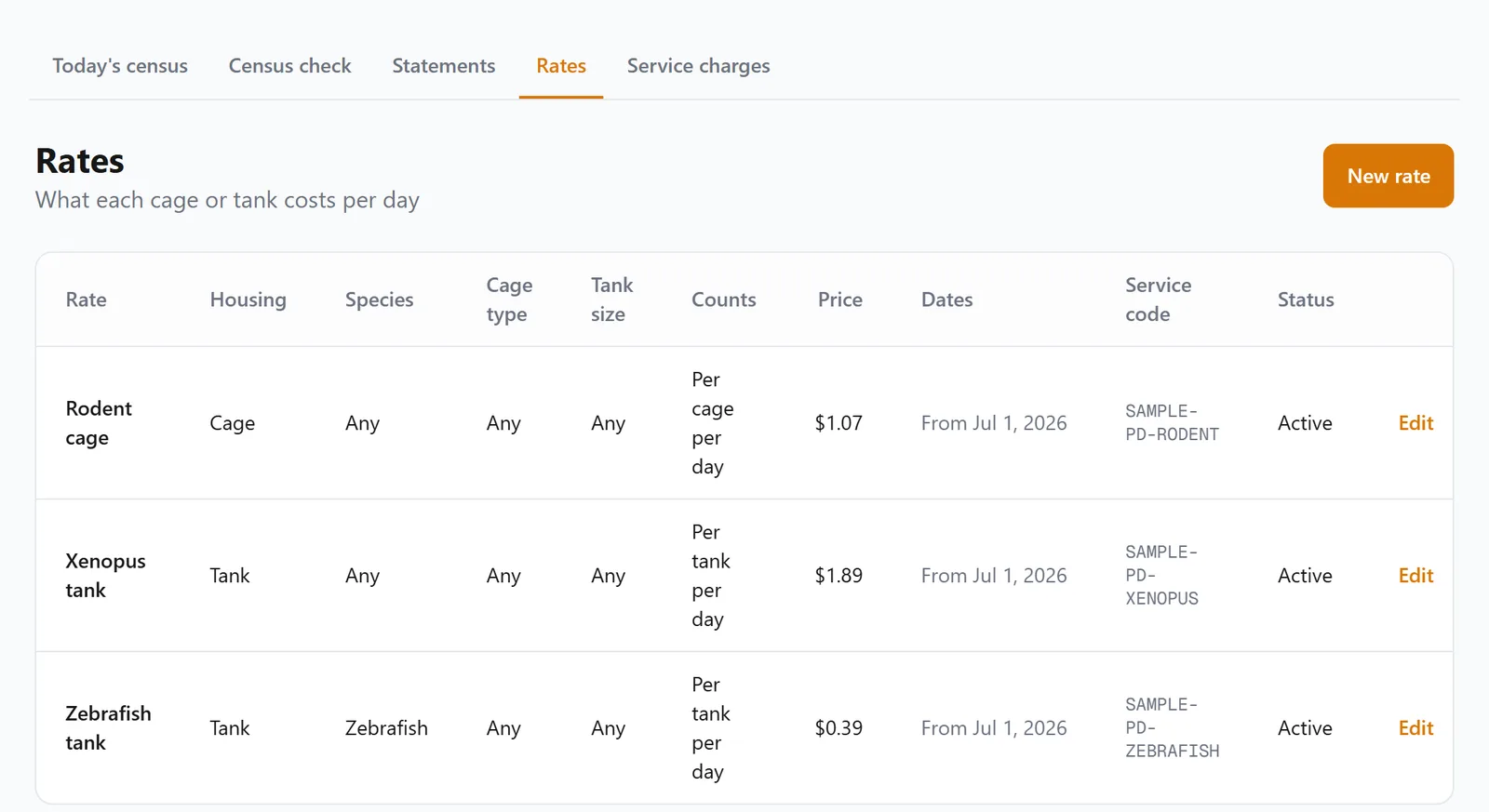Viewport: 1489px width, 812px height.
Task: Click the SAMPLE-PD-ZEBRAFISH service code
Action: [1172, 728]
